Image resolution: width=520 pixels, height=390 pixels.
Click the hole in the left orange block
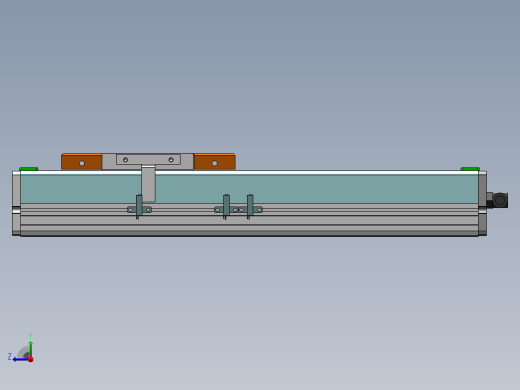coord(82,163)
